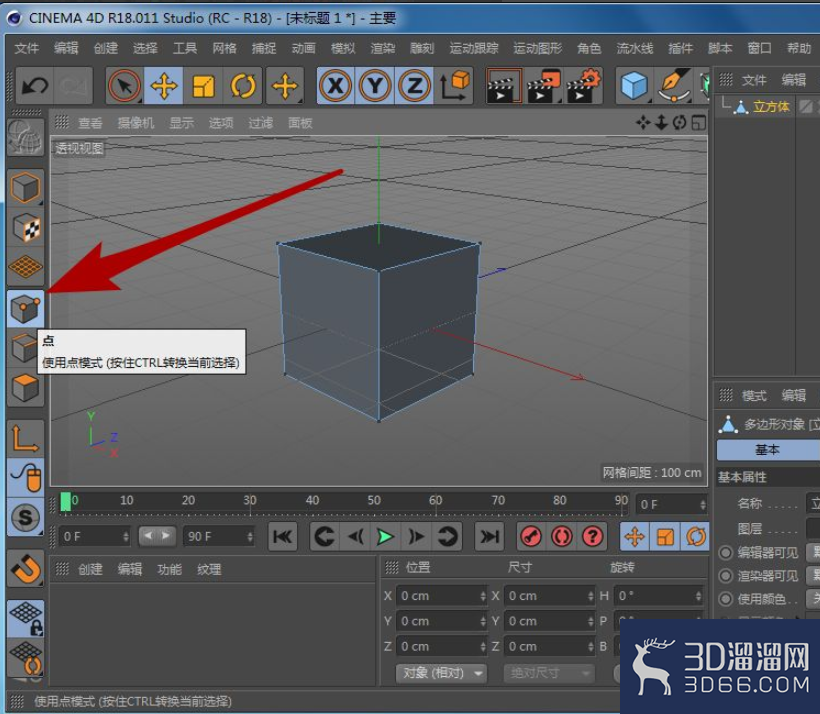This screenshot has width=820, height=714.
Task: Click viewport pan navigation icon
Action: 643,123
